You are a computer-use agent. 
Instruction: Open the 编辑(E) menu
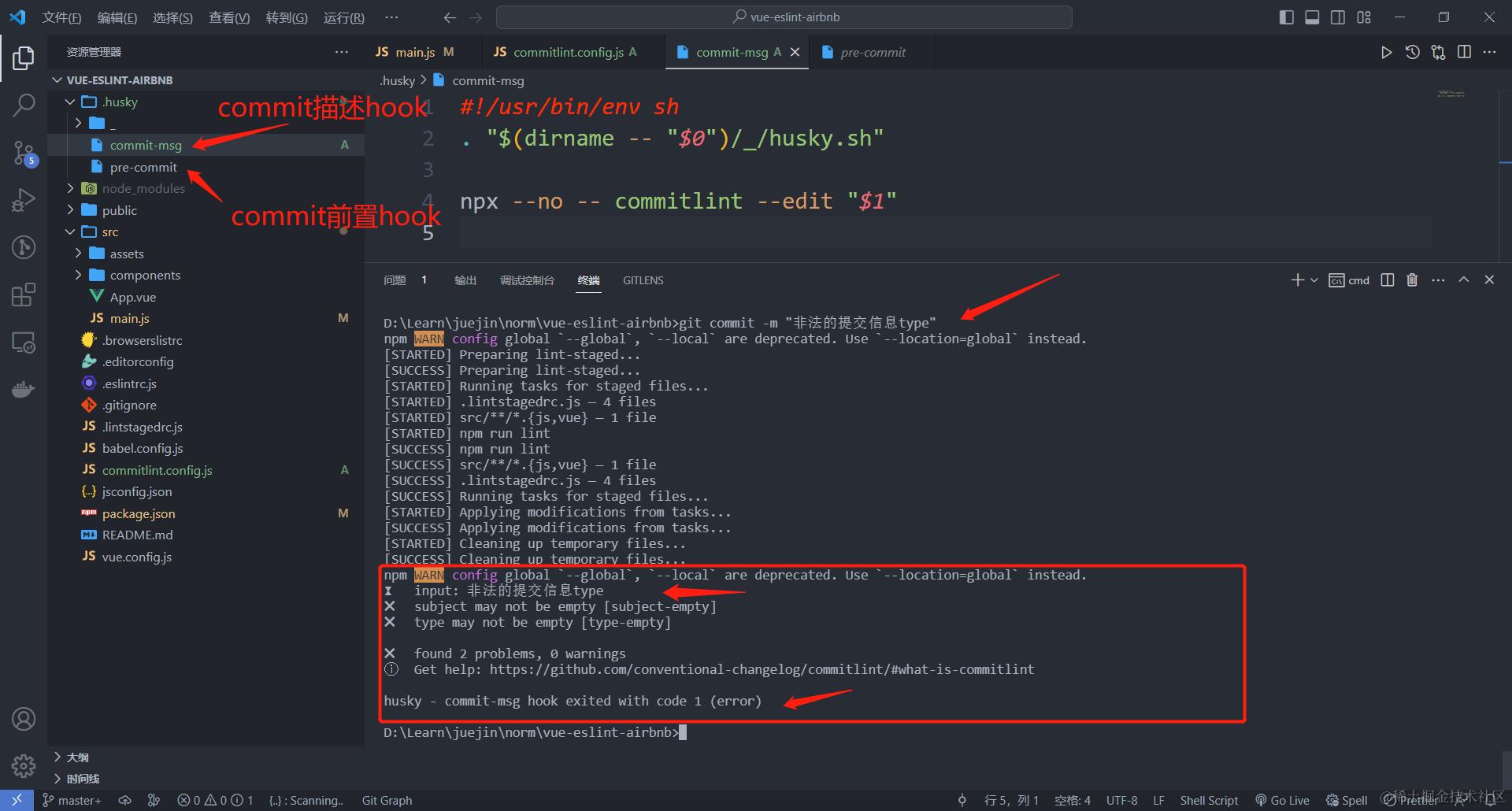click(117, 17)
